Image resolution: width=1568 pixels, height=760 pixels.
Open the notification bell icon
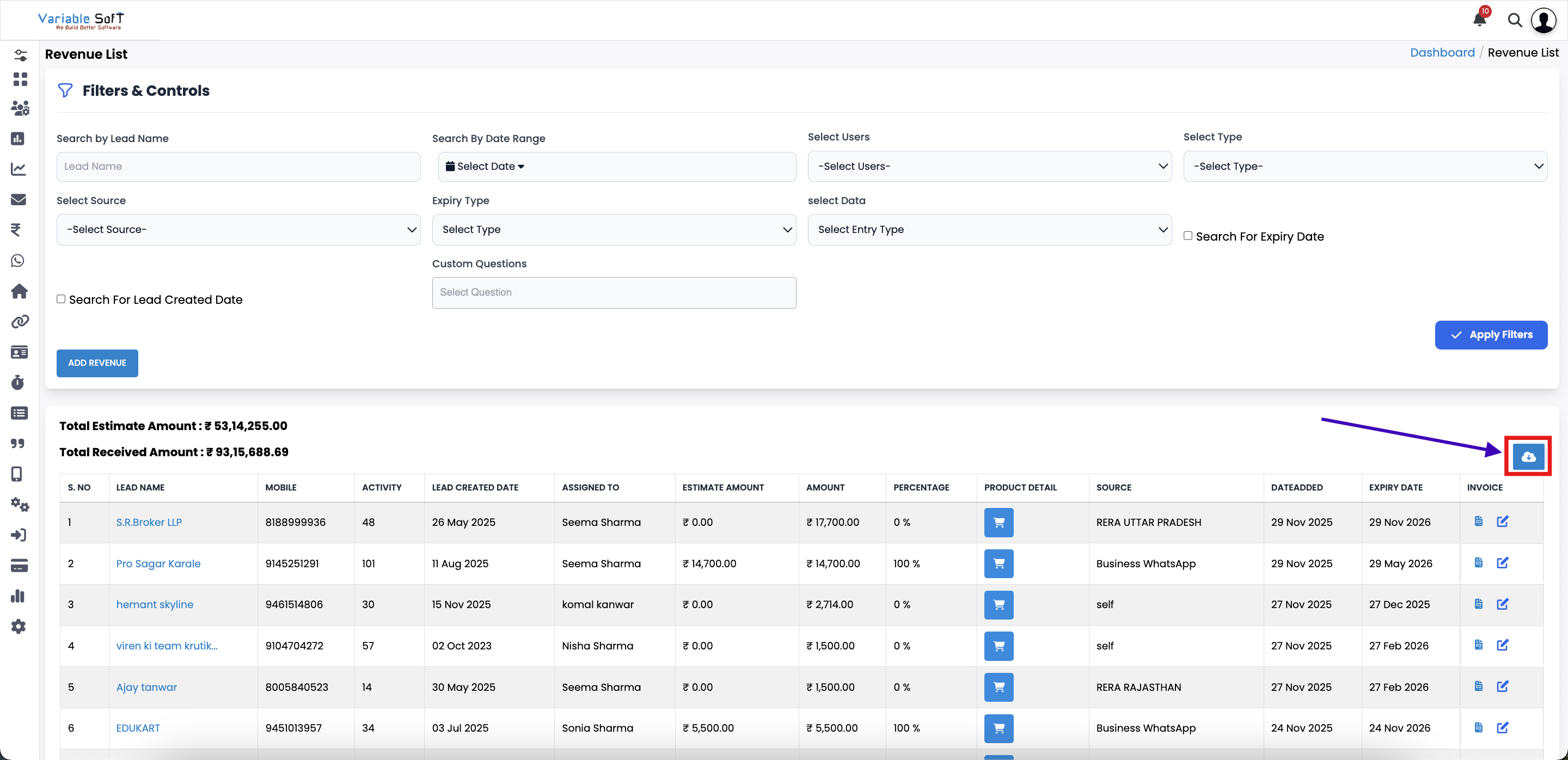tap(1479, 20)
